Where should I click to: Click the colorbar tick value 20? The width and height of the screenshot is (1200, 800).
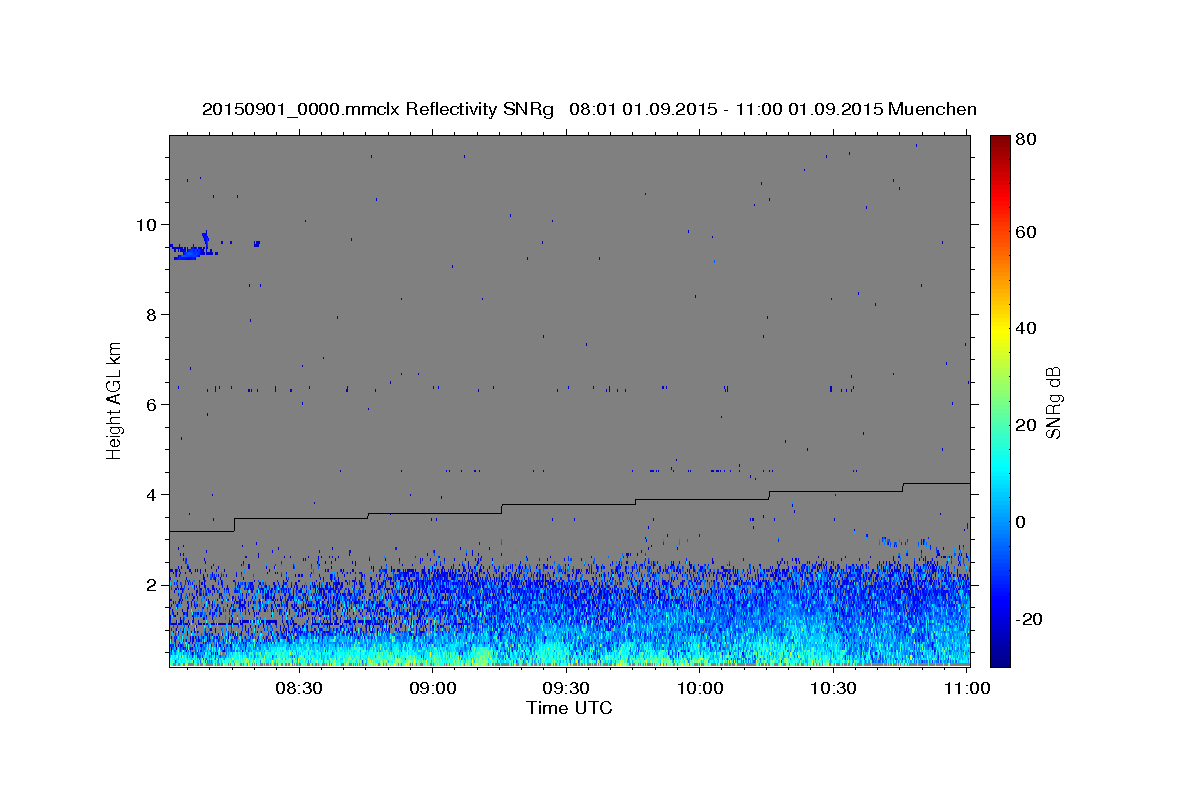click(1026, 425)
